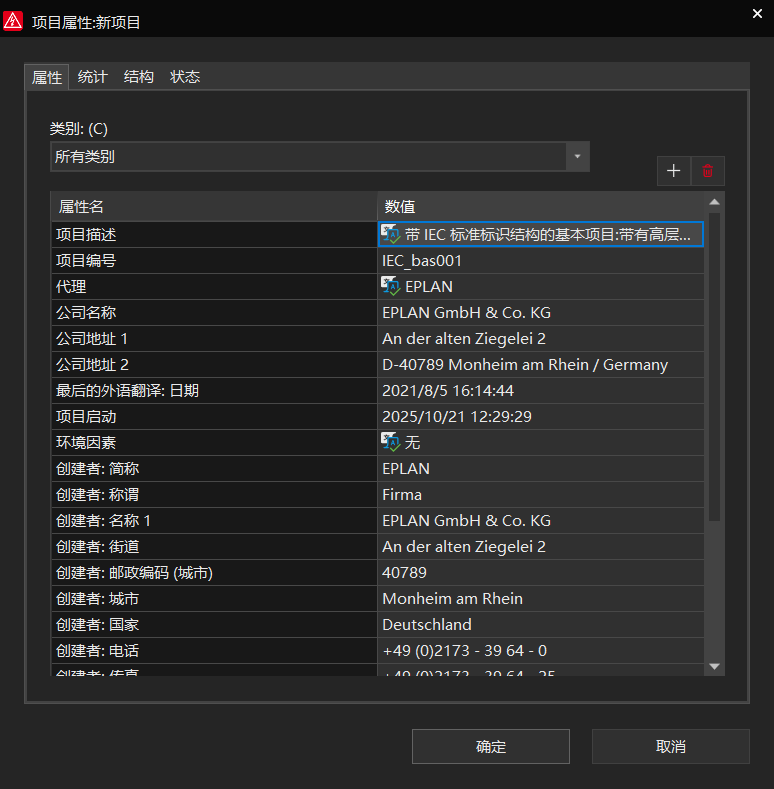Screen dimensions: 774x789
Task: Click translation icon in 项目描述 value
Action: coord(391,234)
